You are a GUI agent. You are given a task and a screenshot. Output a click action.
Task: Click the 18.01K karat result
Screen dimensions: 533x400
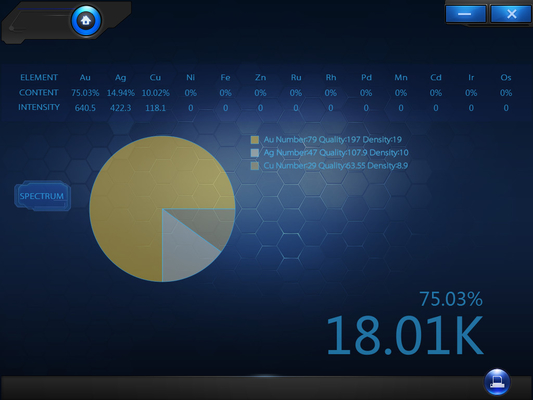tap(405, 335)
